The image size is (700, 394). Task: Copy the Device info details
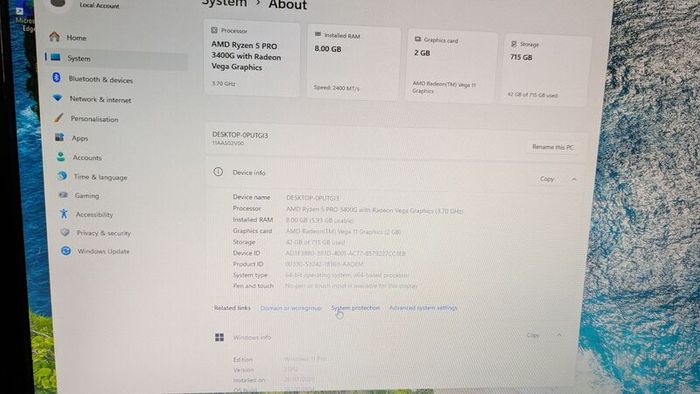(x=547, y=179)
